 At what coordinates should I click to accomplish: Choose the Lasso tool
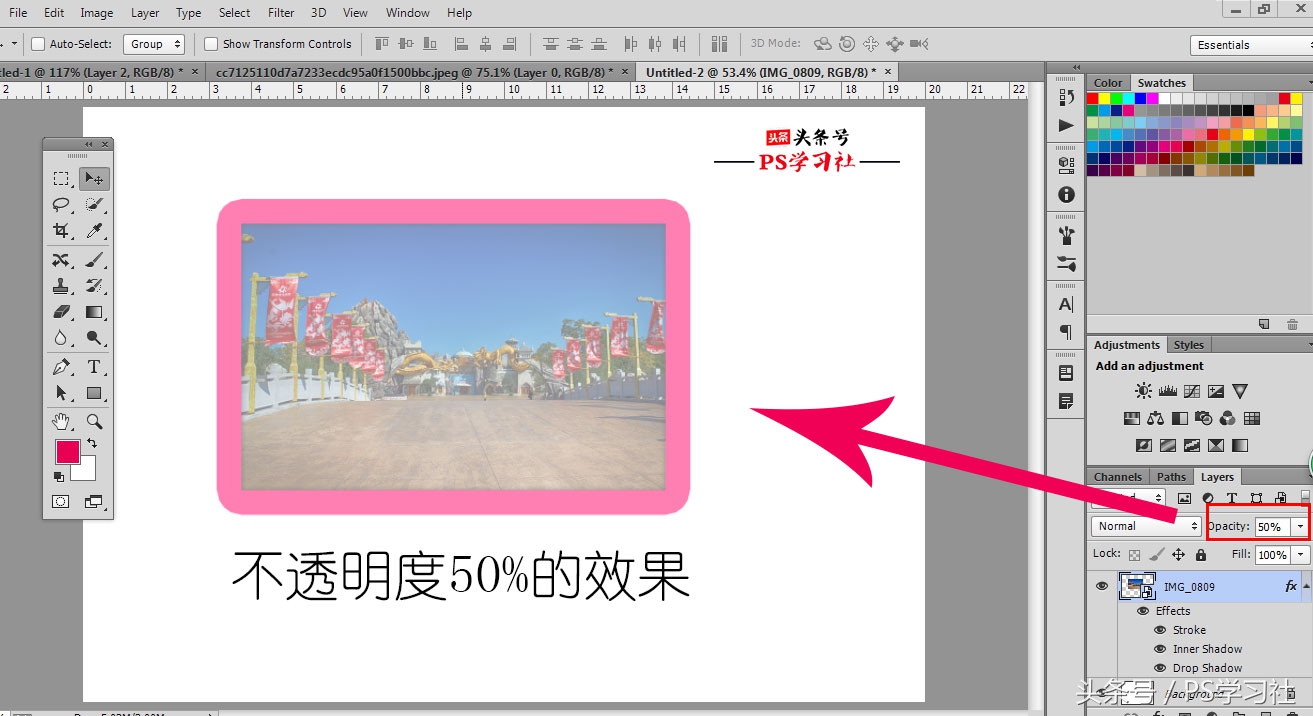click(x=61, y=205)
